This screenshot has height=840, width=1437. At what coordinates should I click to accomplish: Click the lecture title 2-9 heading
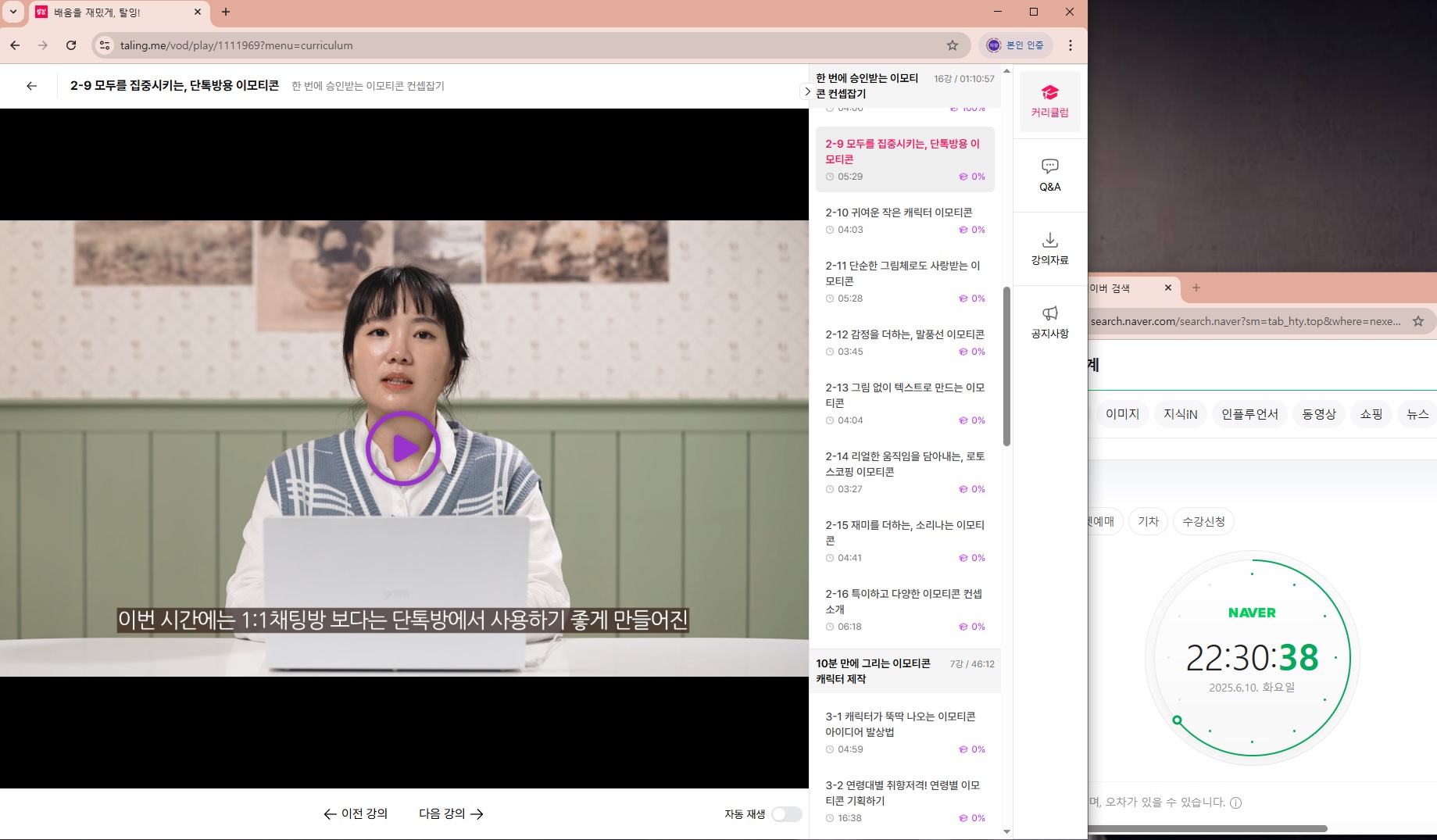point(174,86)
